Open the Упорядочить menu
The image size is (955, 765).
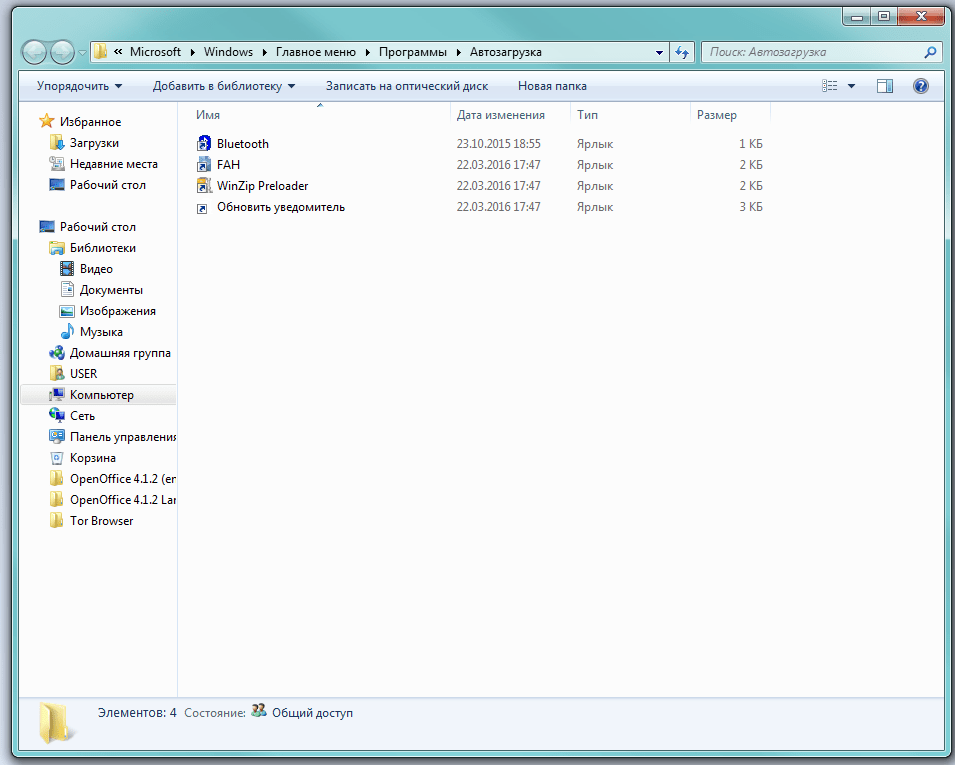[x=79, y=86]
